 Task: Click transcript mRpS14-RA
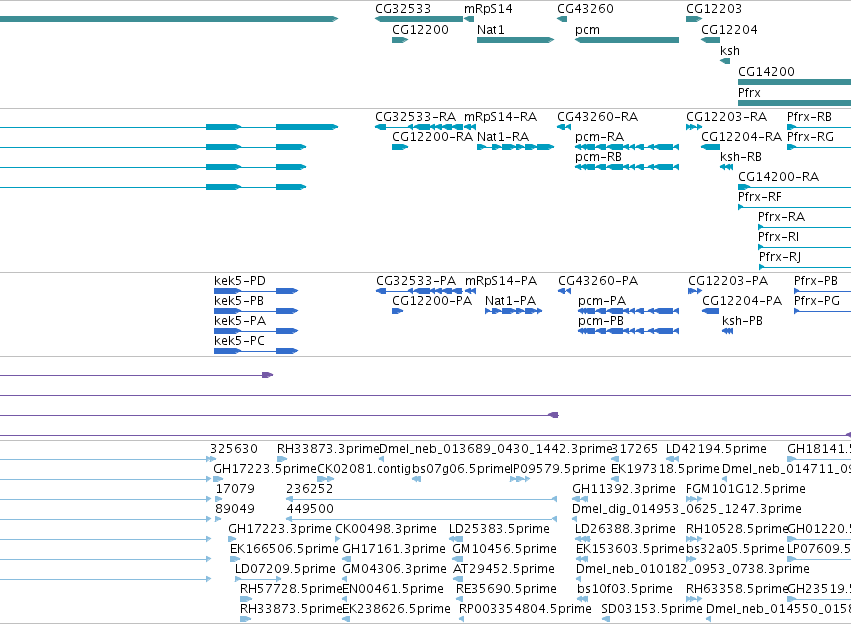(500, 117)
